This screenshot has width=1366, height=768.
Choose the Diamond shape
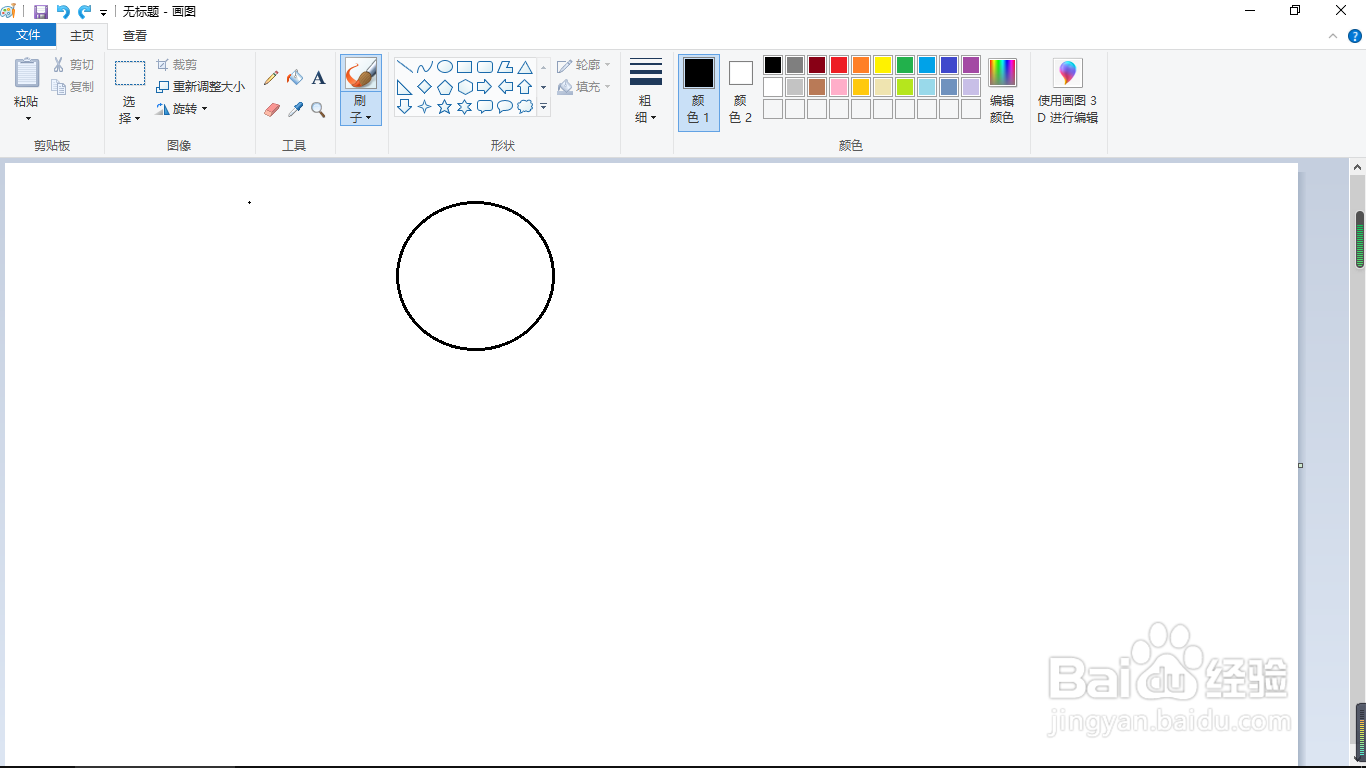tap(425, 87)
